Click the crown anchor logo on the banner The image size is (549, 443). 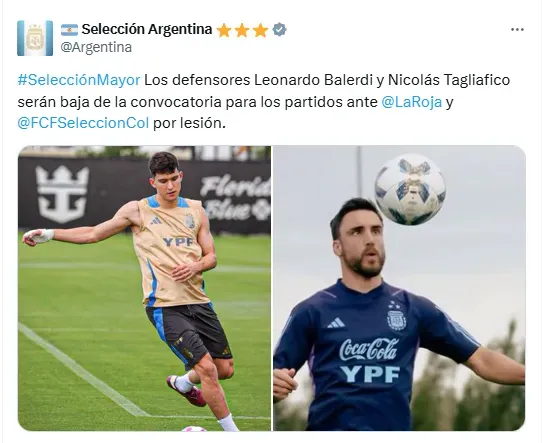pyautogui.click(x=62, y=194)
